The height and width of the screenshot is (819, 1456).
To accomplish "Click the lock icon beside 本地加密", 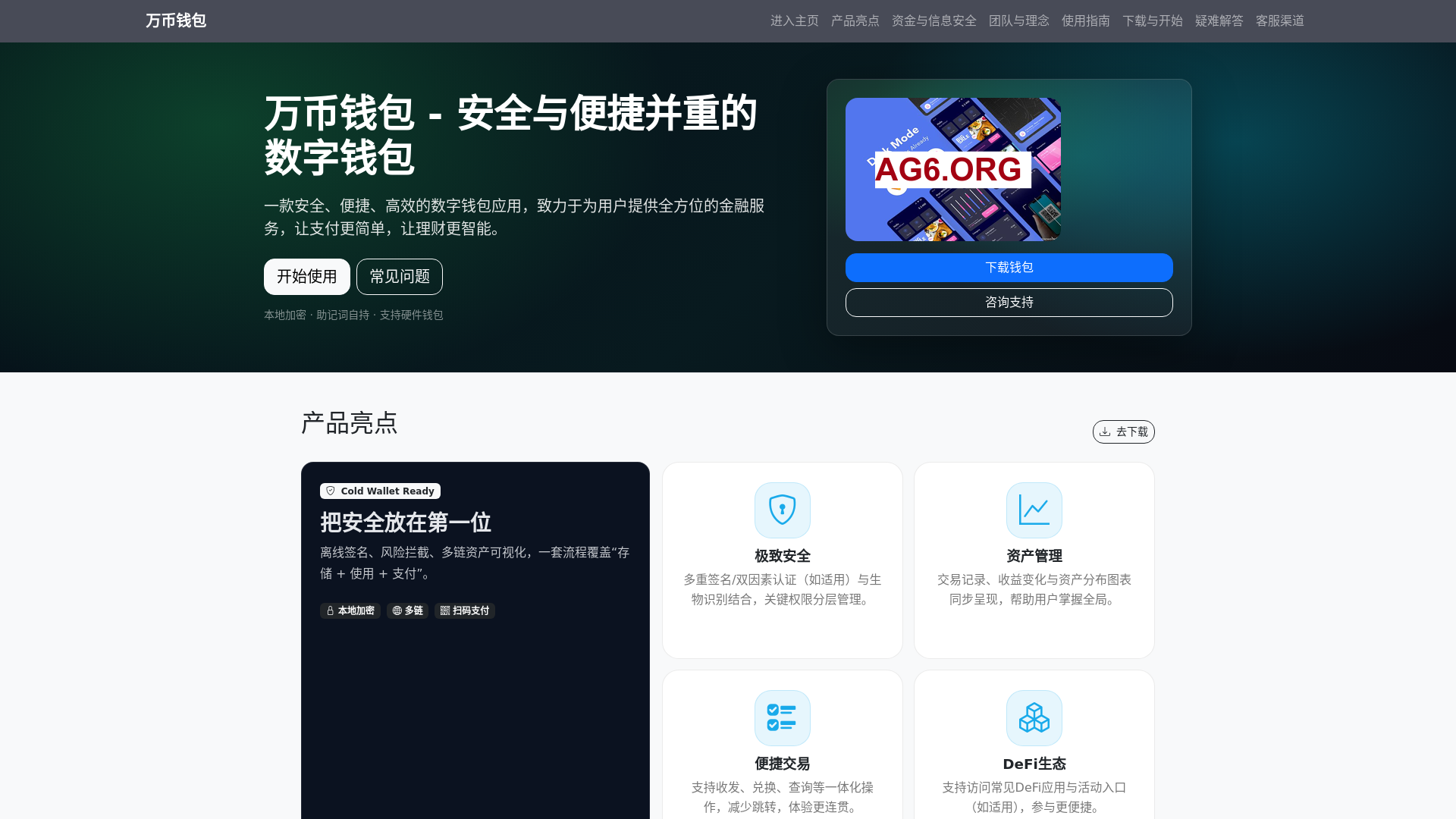I will [330, 610].
